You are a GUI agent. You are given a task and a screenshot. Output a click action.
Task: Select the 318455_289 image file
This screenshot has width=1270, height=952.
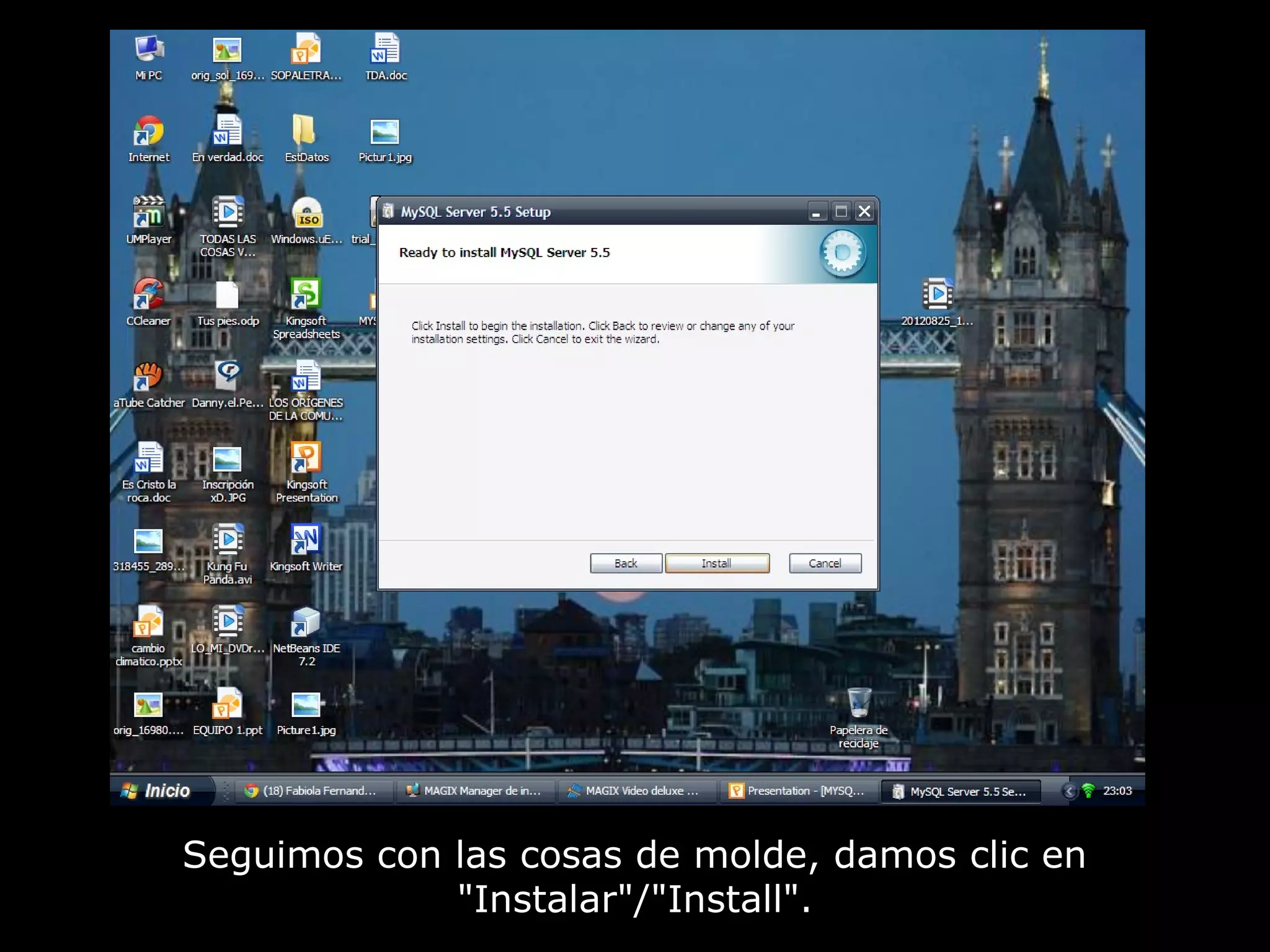pyautogui.click(x=149, y=549)
